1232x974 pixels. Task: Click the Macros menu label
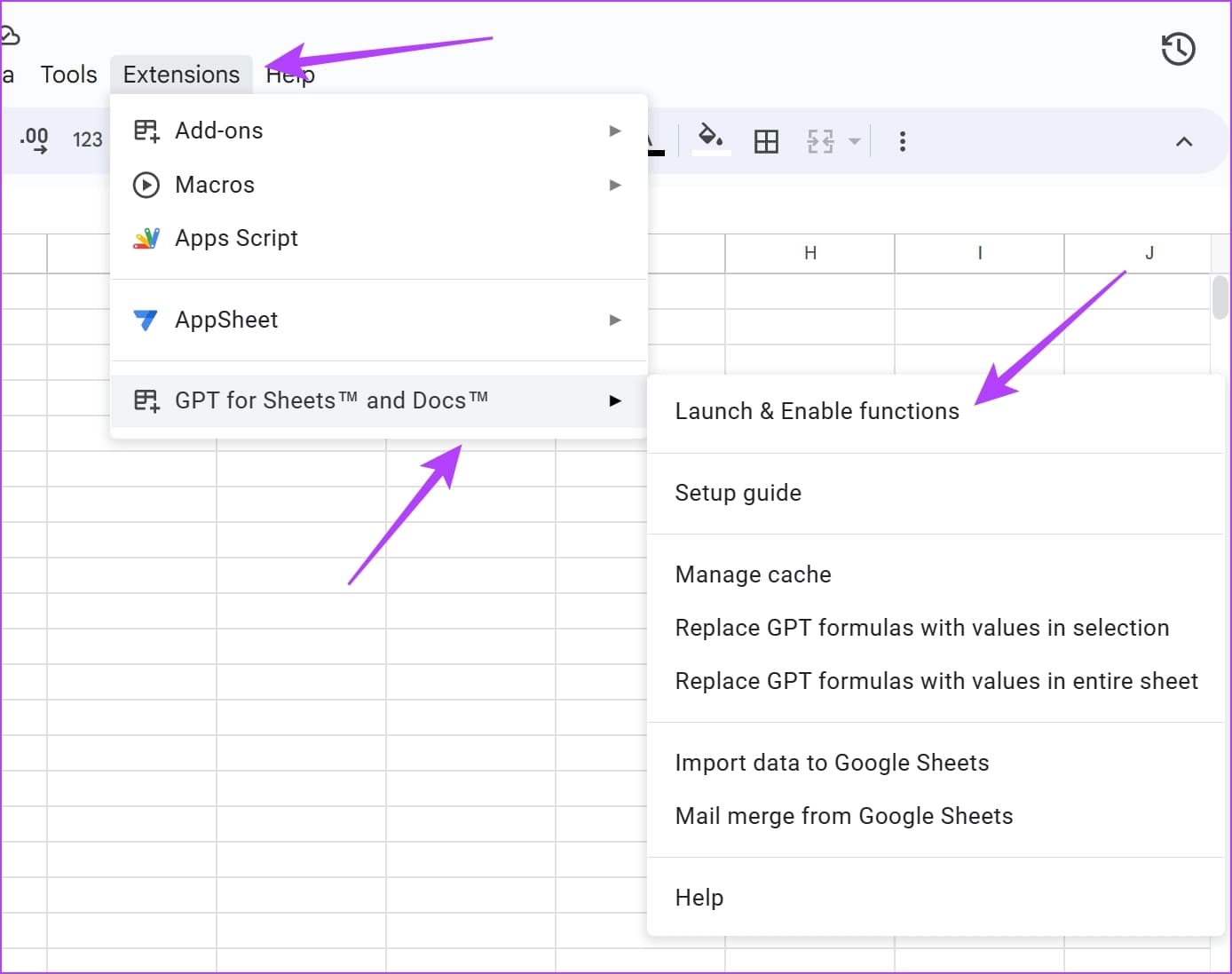(x=215, y=185)
